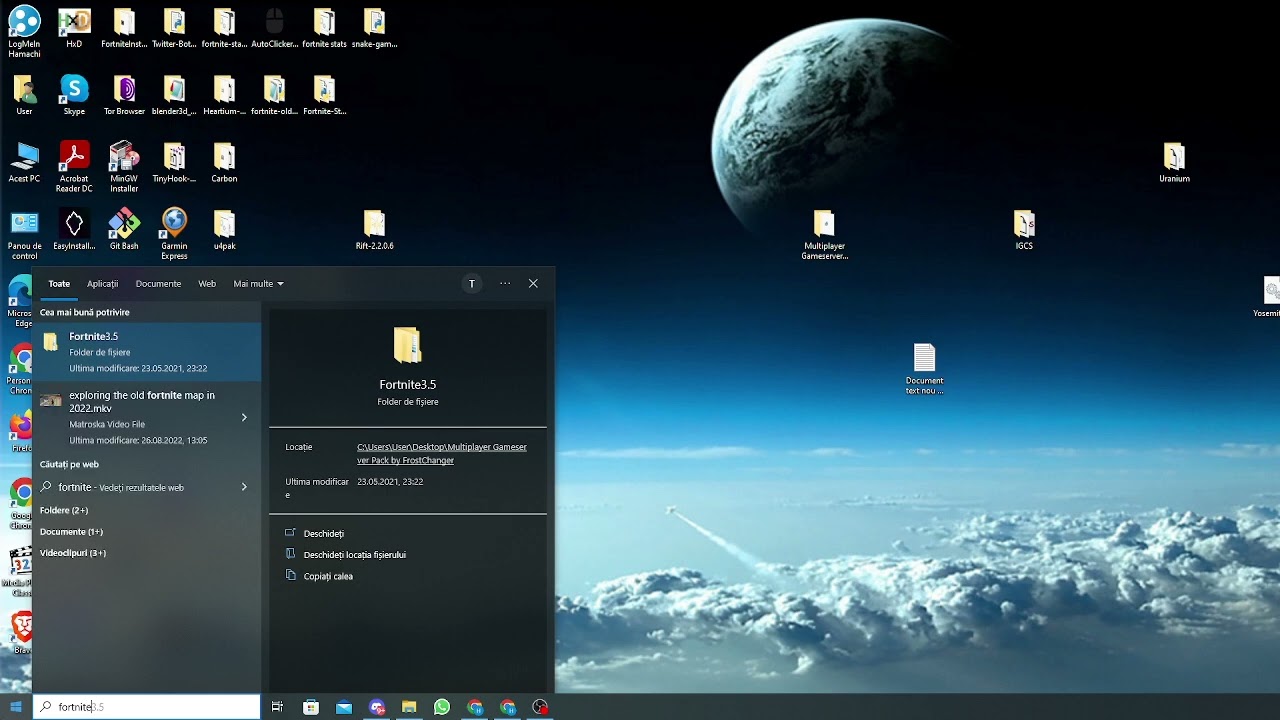Image resolution: width=1280 pixels, height=720 pixels.
Task: Close the search panel
Action: tap(533, 284)
